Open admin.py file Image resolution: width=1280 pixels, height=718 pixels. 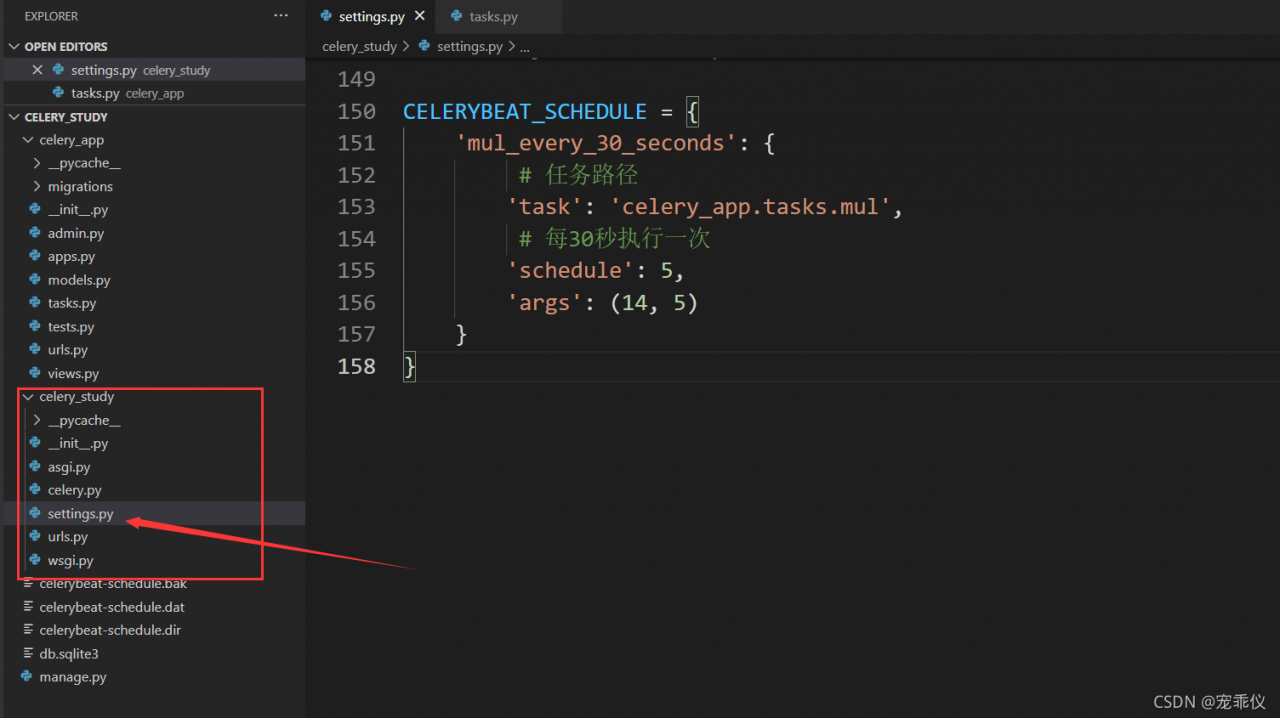click(152, 233)
